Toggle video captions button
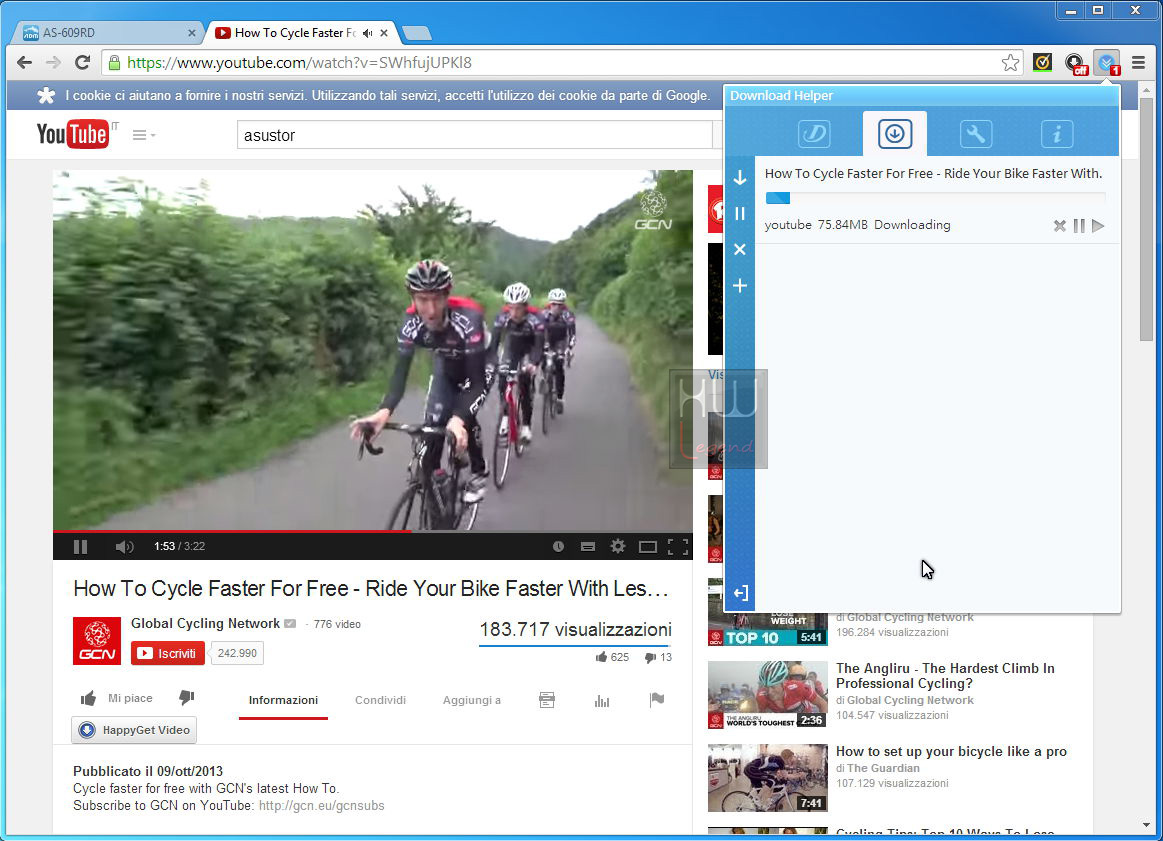1163x841 pixels. pos(588,547)
